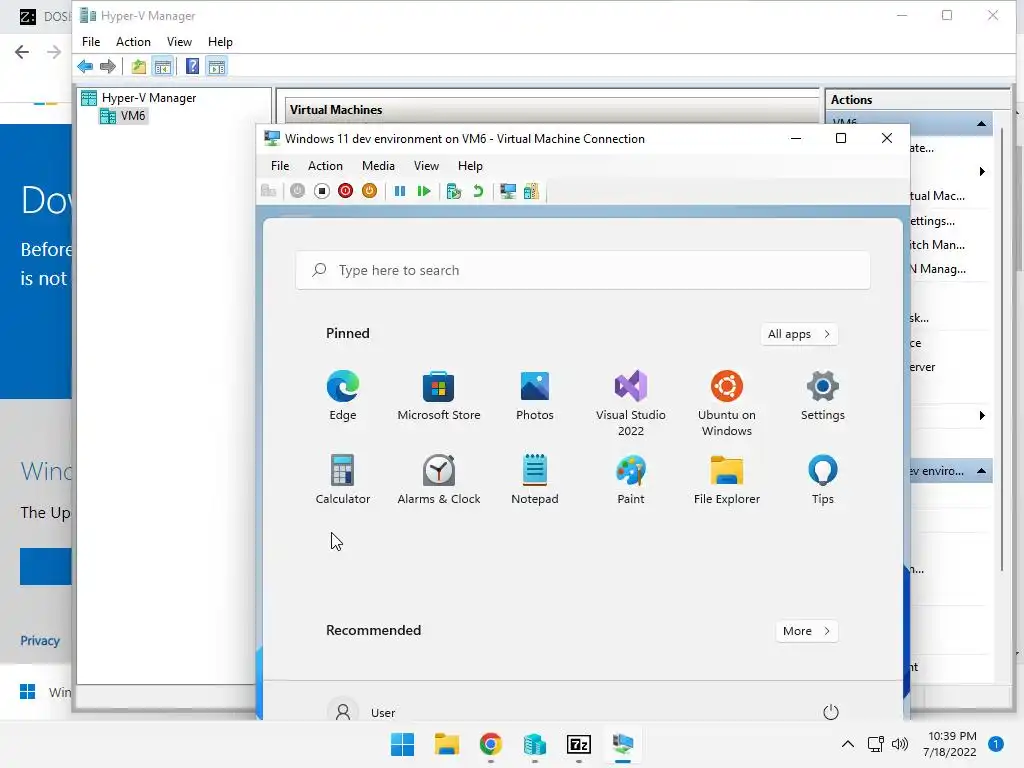
Task: Pause the virtual machine
Action: pos(400,191)
